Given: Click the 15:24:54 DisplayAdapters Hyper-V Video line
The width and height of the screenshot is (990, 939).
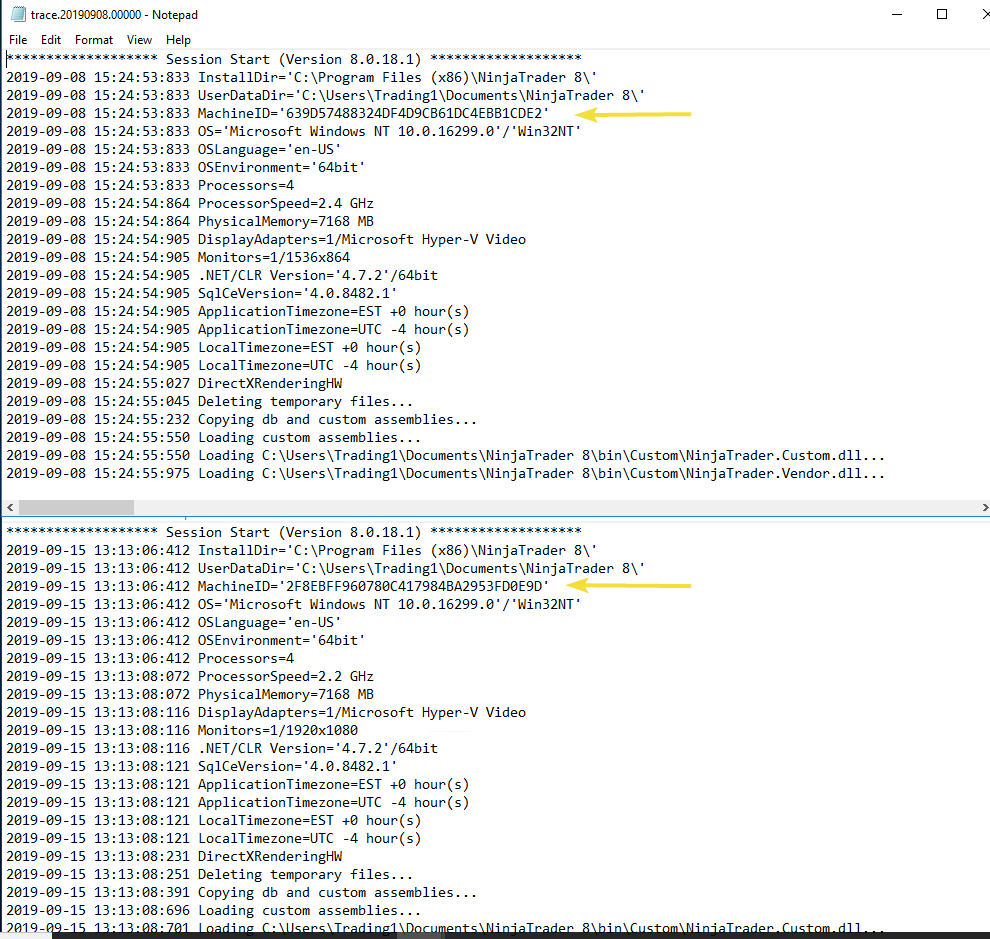Looking at the screenshot, I should pos(266,239).
